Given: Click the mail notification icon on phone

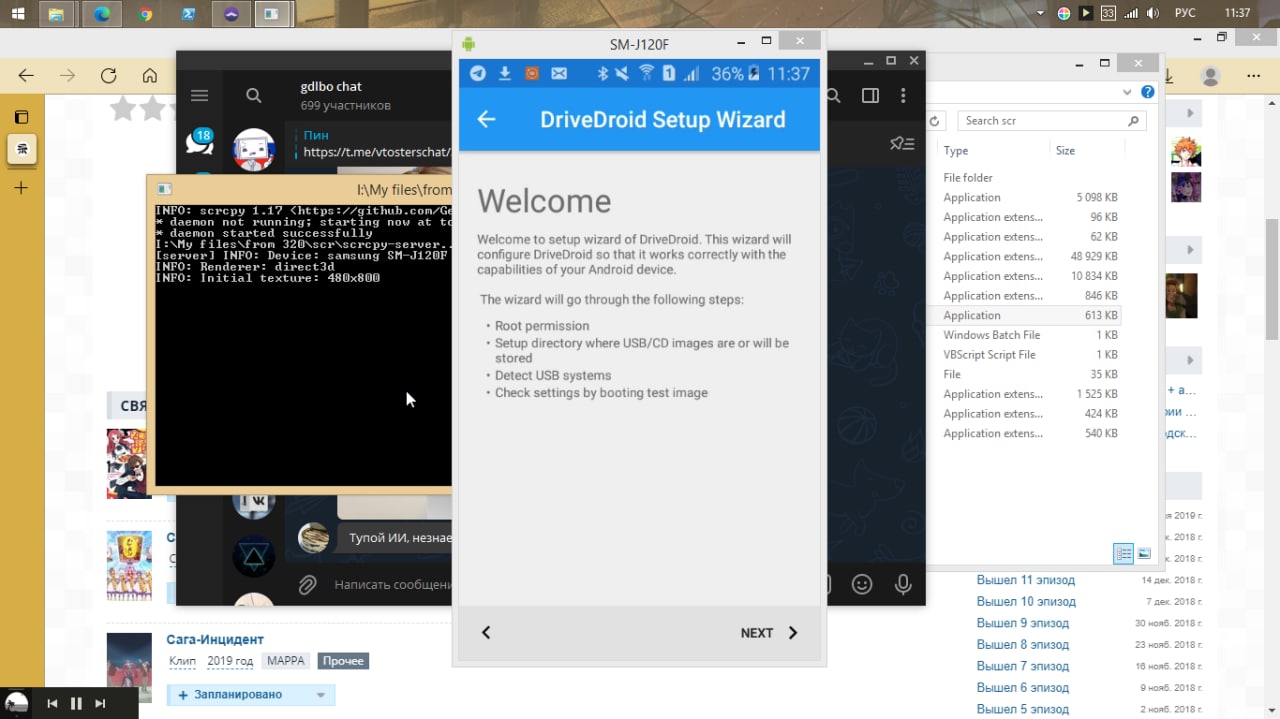Looking at the screenshot, I should click(x=559, y=74).
